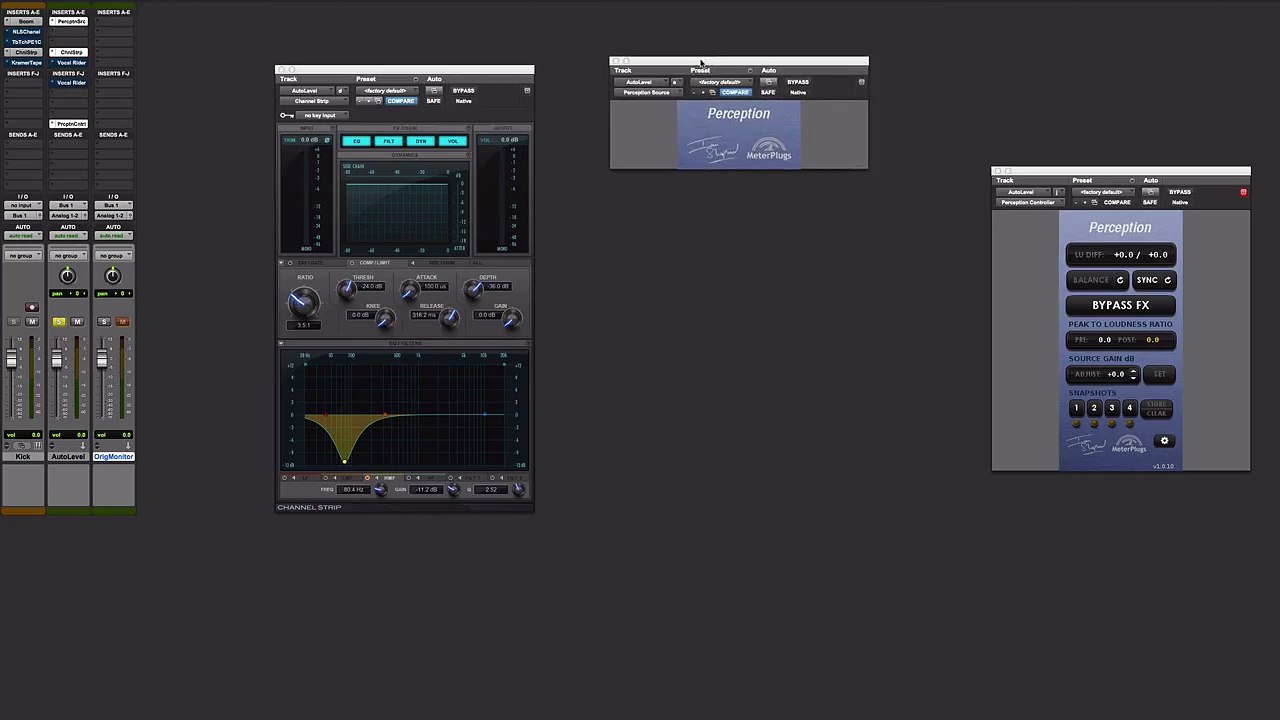The height and width of the screenshot is (720, 1280).
Task: Click the DEPTH knob in Channel Strip
Action: pyautogui.click(x=472, y=290)
